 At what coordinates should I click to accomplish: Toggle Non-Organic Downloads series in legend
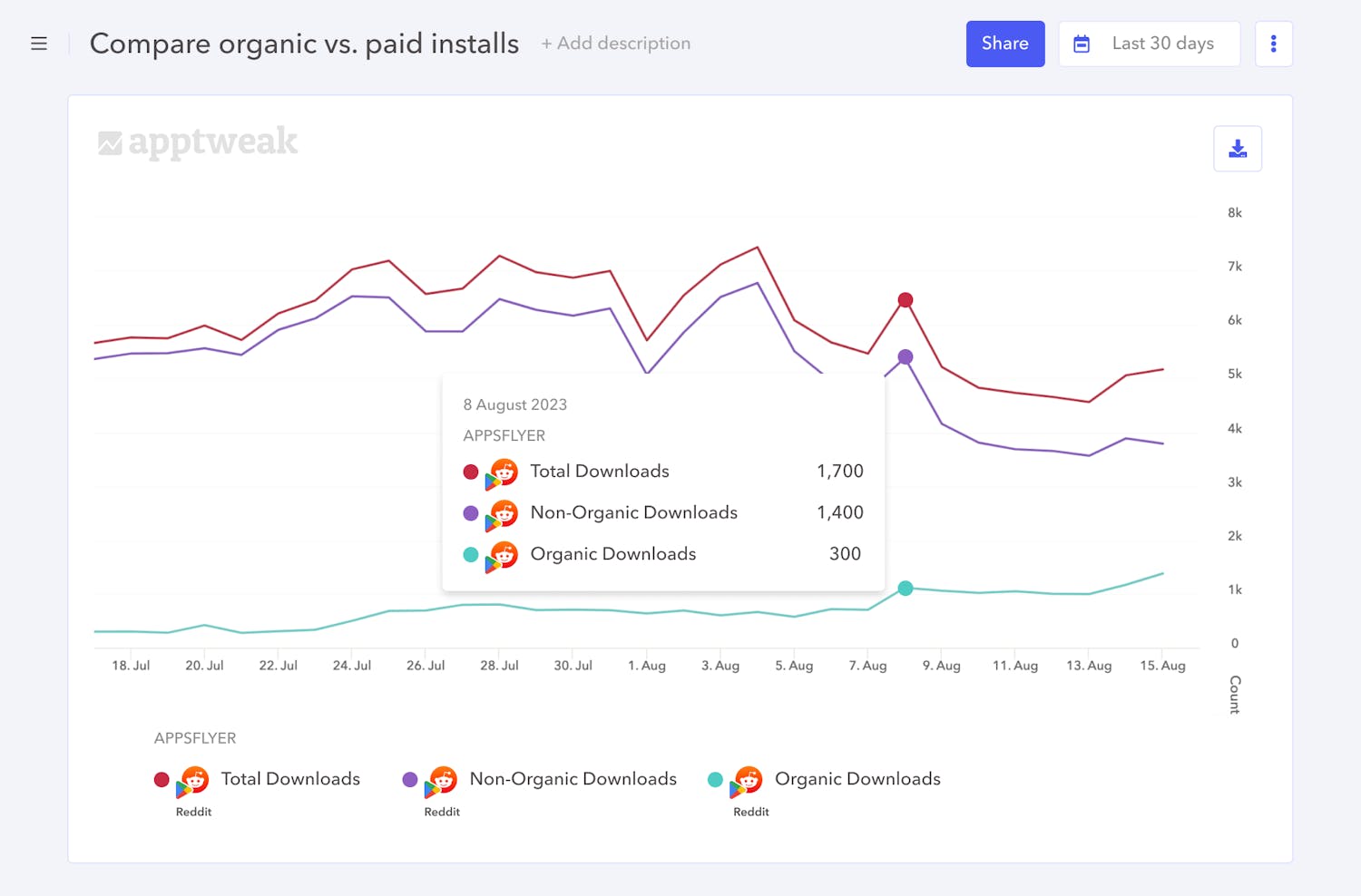pyautogui.click(x=573, y=779)
